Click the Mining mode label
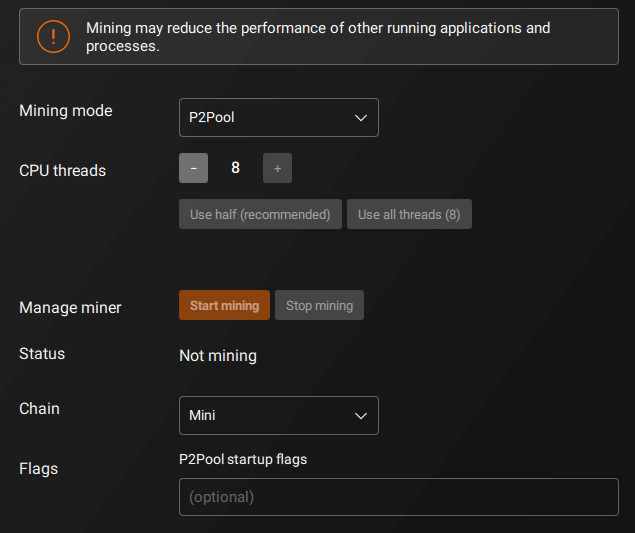This screenshot has height=533, width=635. click(66, 111)
